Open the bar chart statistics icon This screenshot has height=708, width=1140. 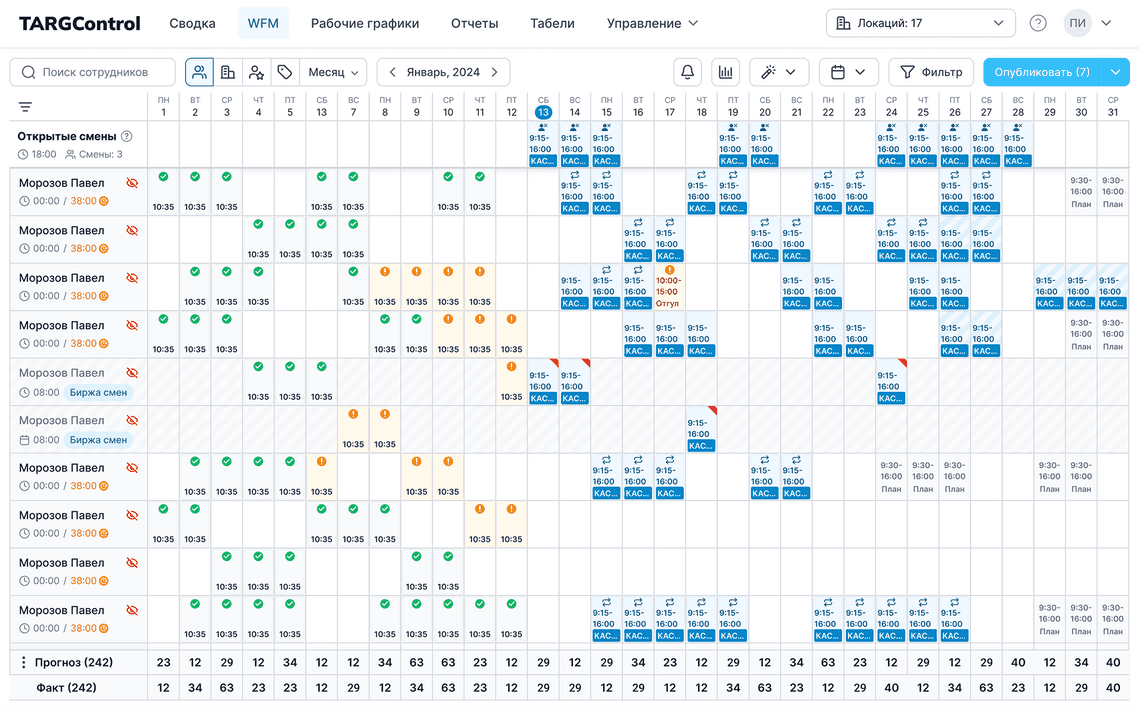coord(726,72)
